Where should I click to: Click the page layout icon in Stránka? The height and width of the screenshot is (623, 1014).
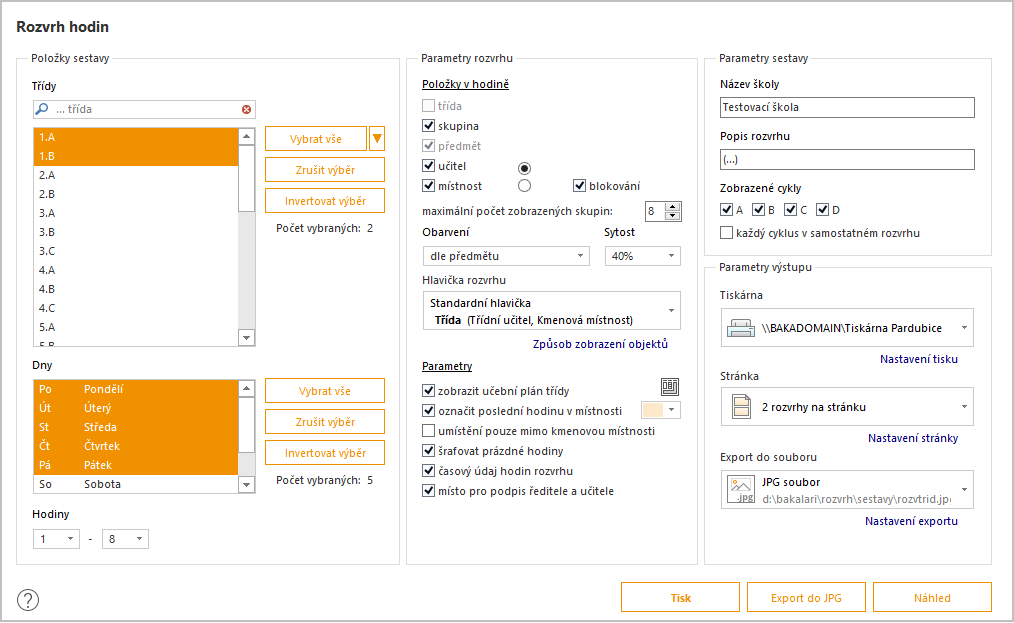[x=741, y=407]
